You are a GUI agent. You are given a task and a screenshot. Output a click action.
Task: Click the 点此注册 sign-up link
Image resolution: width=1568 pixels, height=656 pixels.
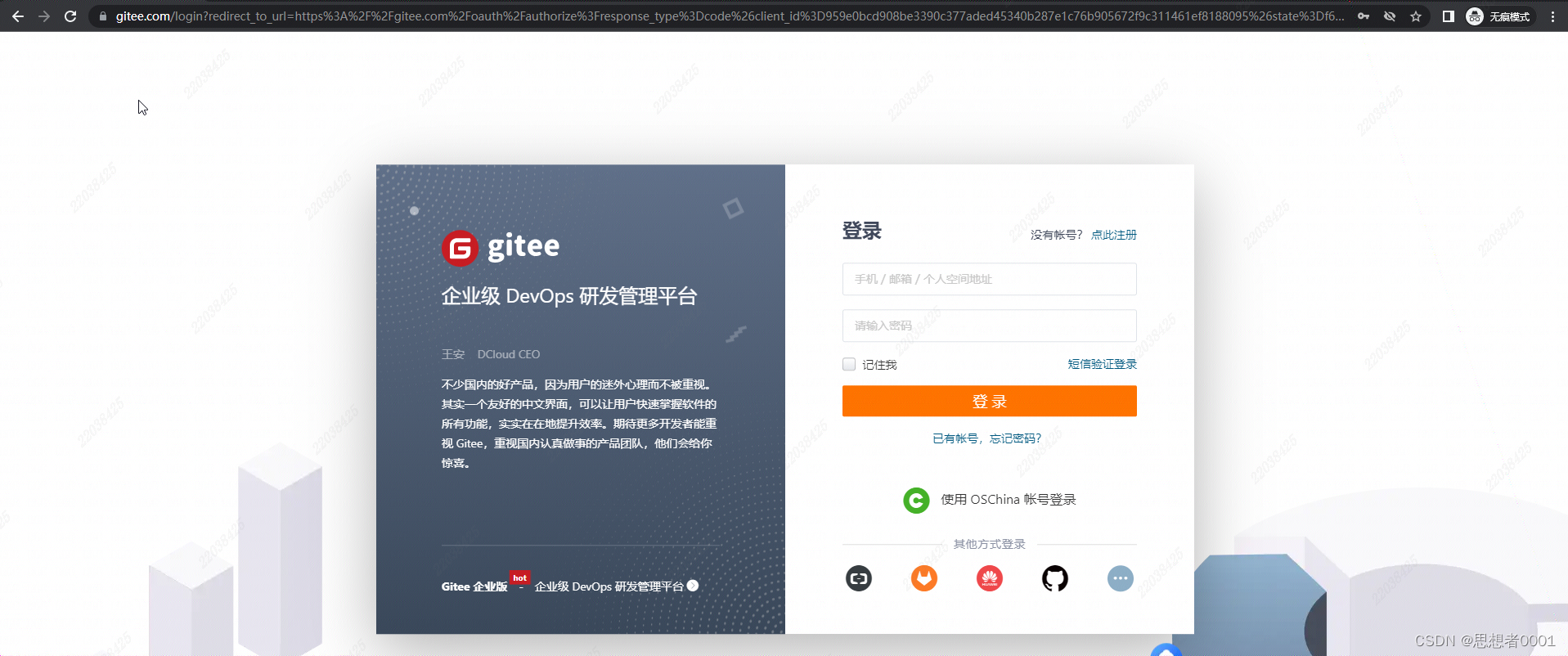pos(1113,235)
